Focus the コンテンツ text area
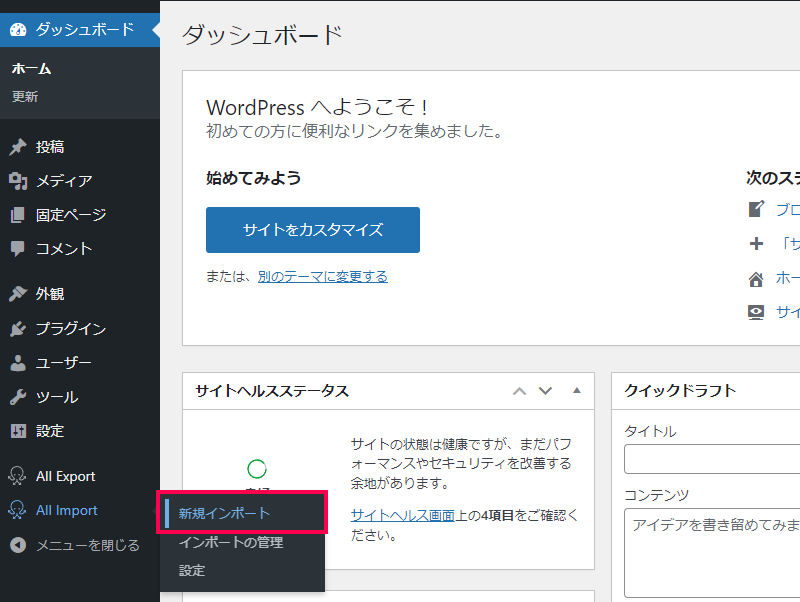The width and height of the screenshot is (800, 602). (x=712, y=553)
